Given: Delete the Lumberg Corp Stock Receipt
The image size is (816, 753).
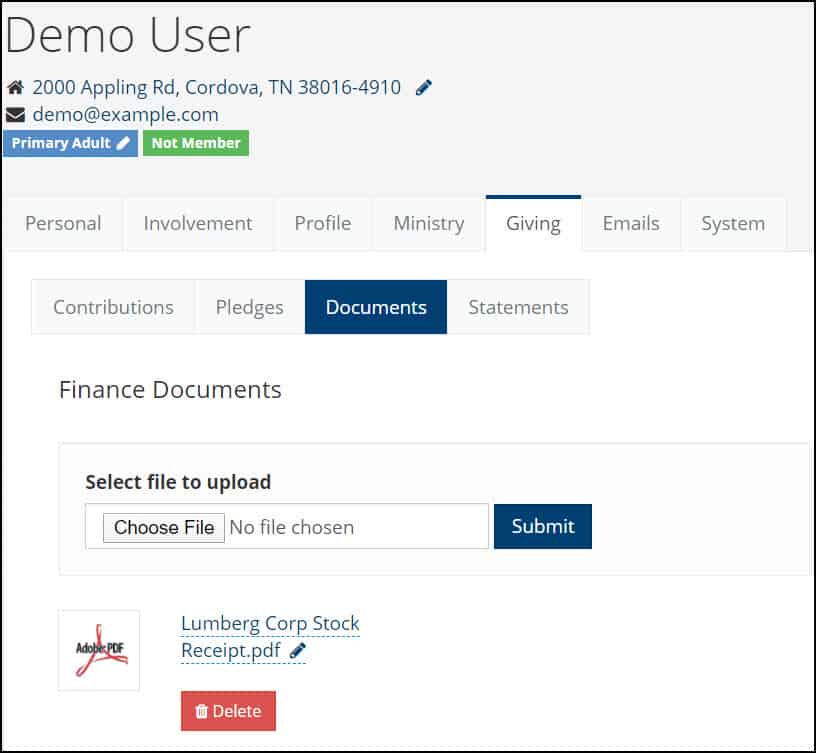Looking at the screenshot, I should click(228, 711).
